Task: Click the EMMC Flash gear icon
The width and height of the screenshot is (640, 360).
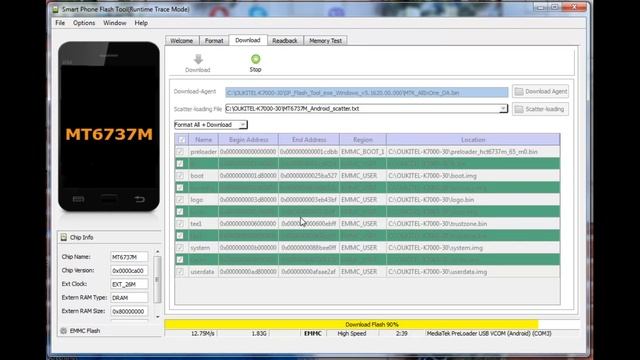Action: click(63, 331)
